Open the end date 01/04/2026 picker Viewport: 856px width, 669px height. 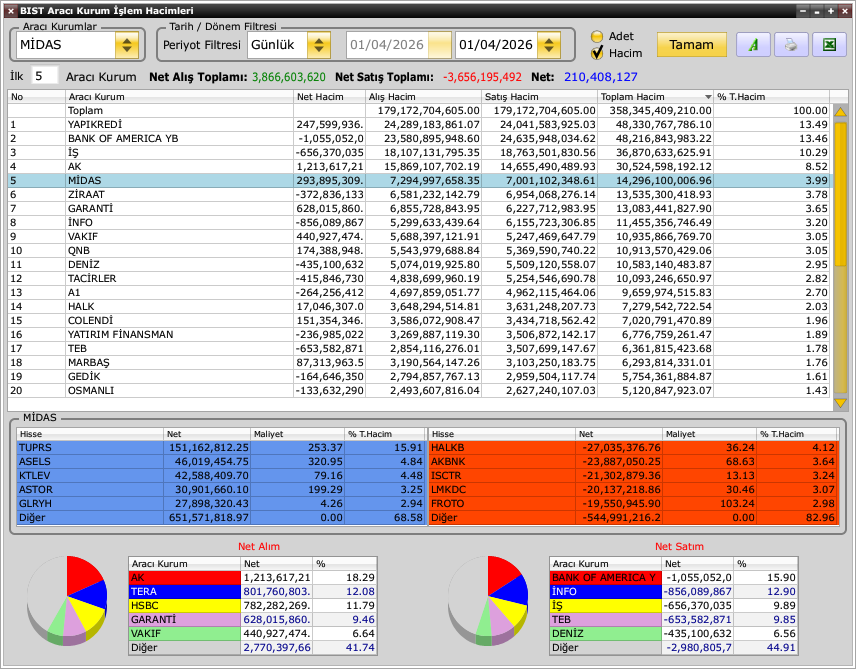pos(549,45)
